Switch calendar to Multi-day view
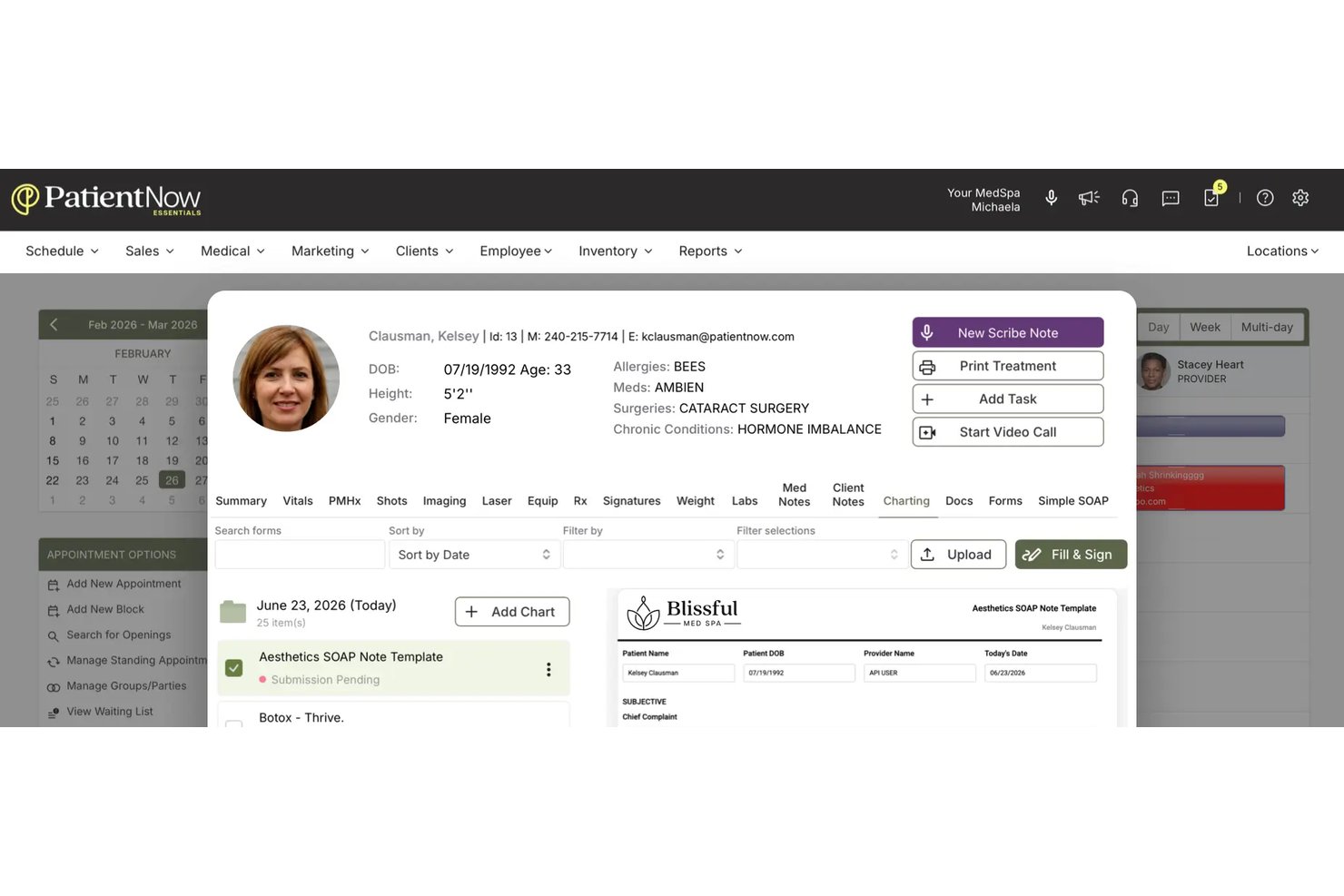This screenshot has height=896, width=1344. click(1267, 327)
